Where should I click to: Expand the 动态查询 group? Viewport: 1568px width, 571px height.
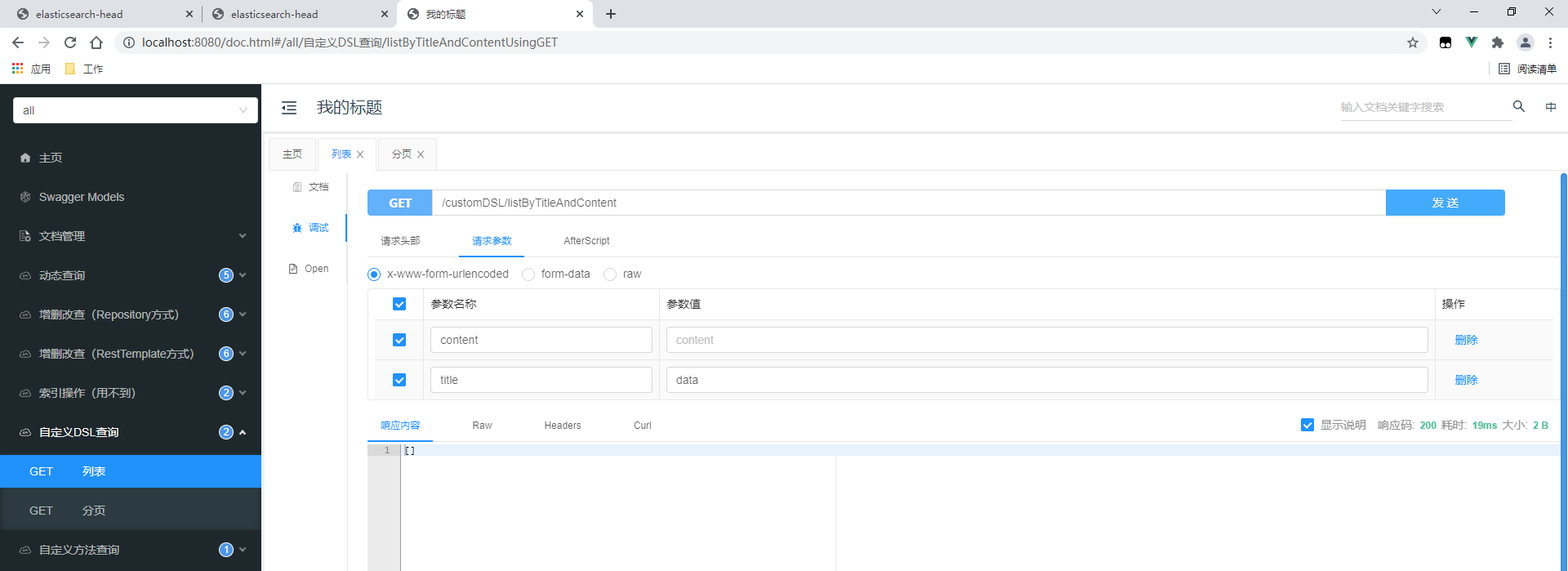[243, 275]
